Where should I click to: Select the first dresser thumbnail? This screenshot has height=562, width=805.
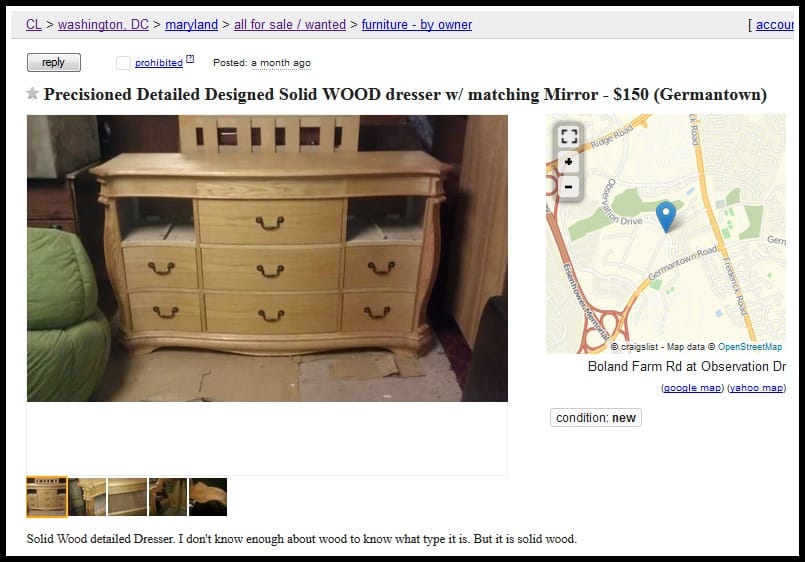tap(47, 497)
